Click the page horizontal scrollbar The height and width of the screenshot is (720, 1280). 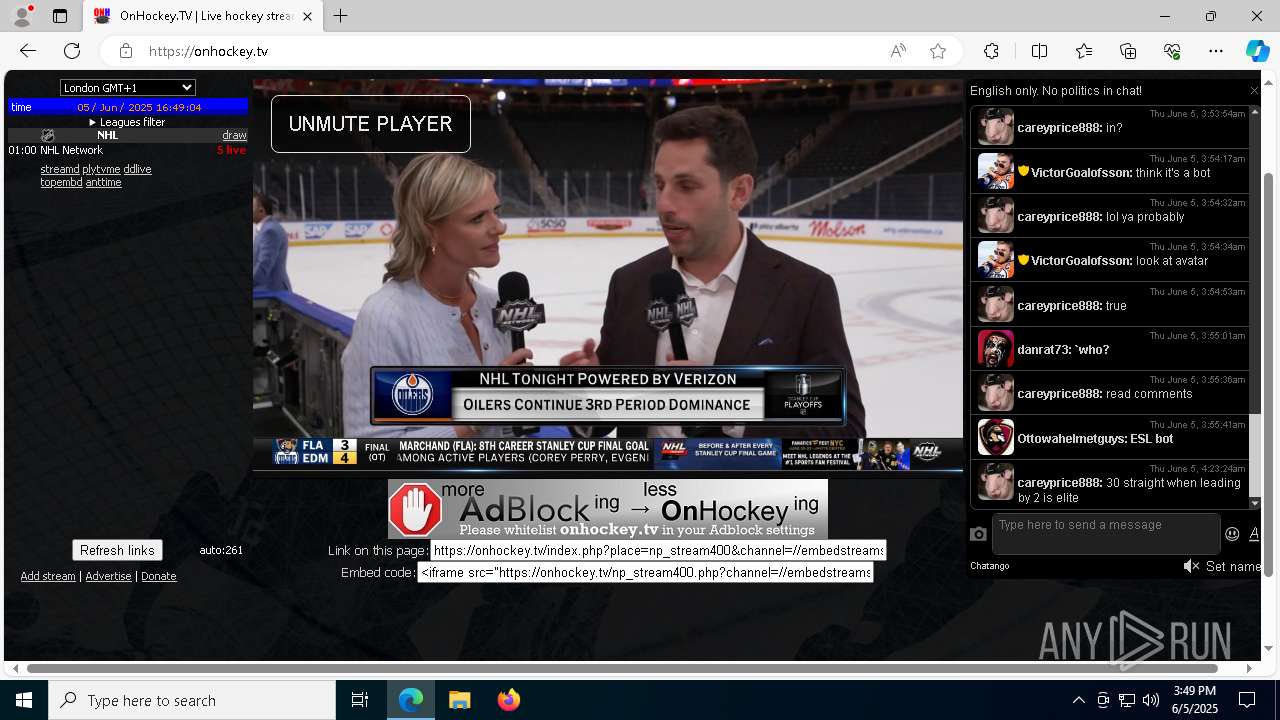[x=622, y=668]
